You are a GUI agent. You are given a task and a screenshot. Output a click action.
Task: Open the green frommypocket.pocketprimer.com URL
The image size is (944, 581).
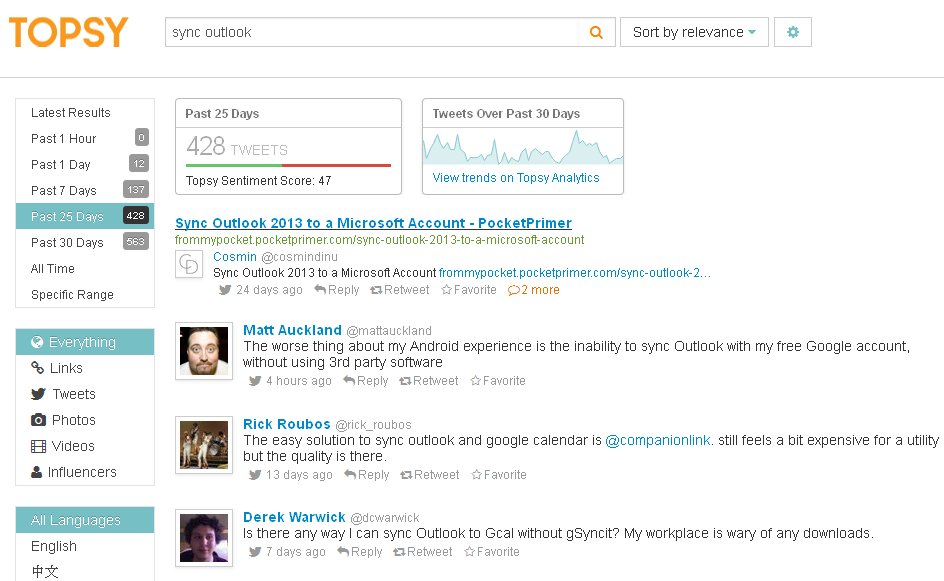(x=379, y=240)
